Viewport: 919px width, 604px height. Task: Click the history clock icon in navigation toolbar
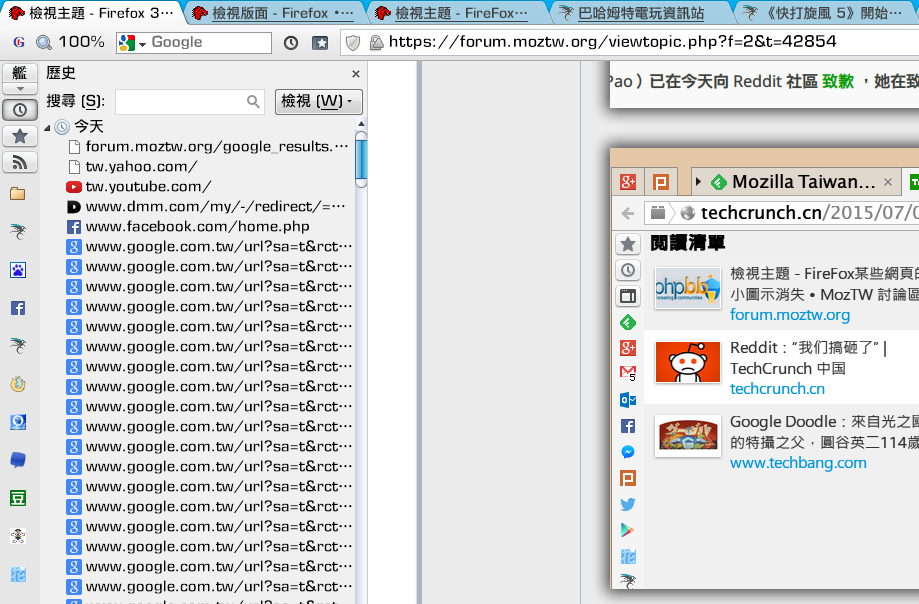291,43
